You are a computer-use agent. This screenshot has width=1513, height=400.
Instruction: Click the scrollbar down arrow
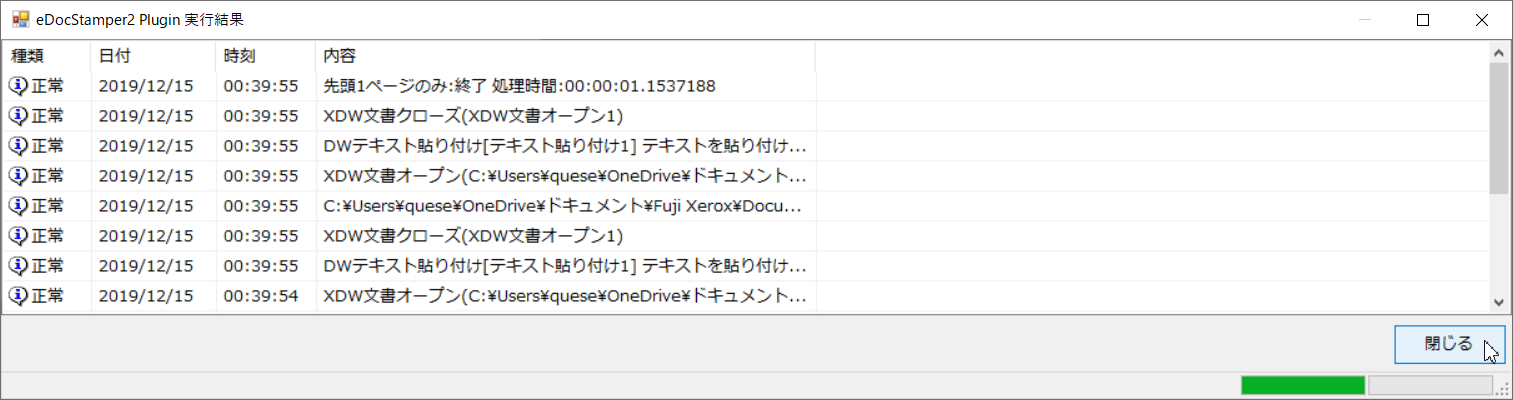click(x=1498, y=302)
